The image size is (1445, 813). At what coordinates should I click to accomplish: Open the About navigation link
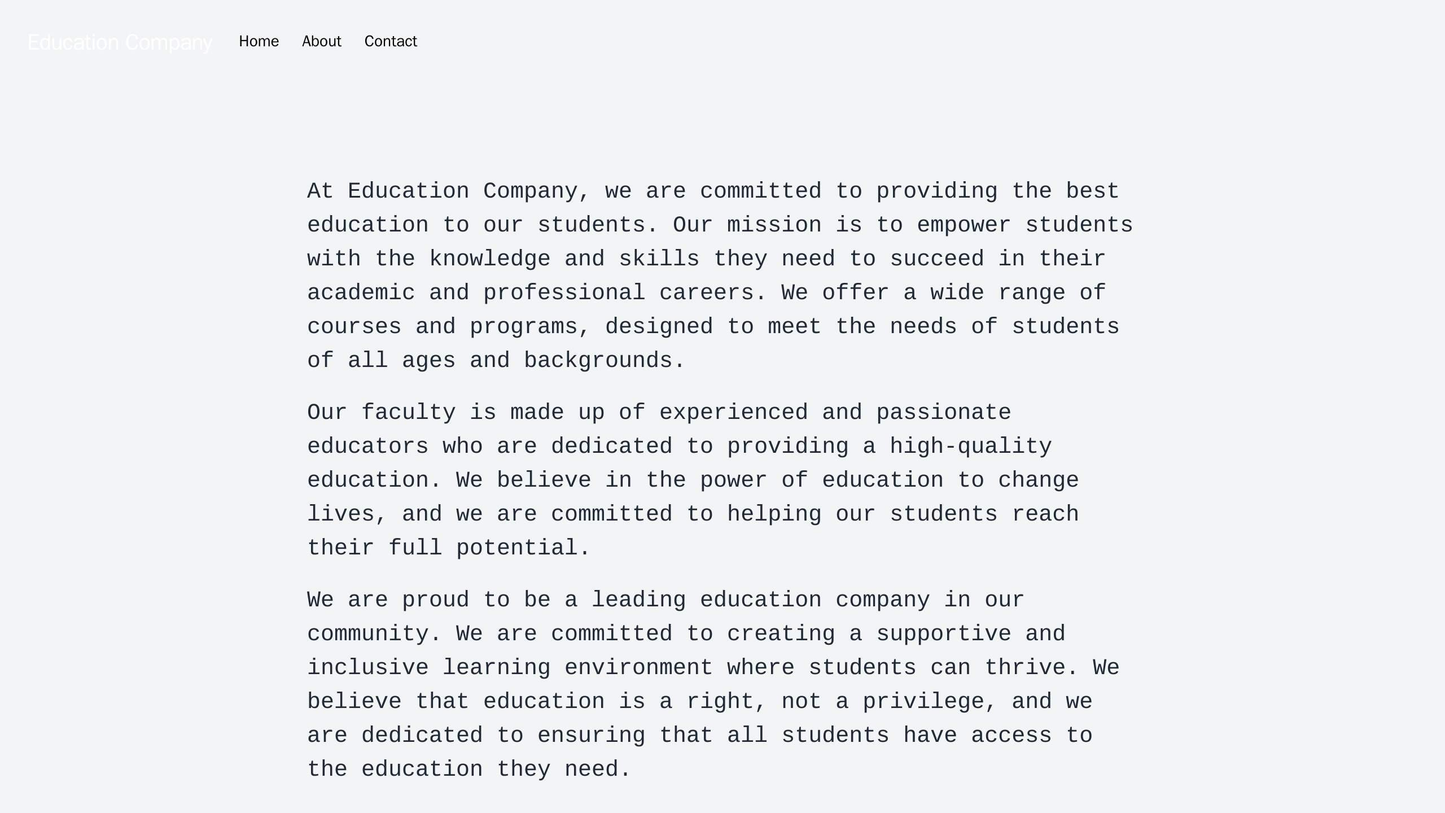coord(320,41)
